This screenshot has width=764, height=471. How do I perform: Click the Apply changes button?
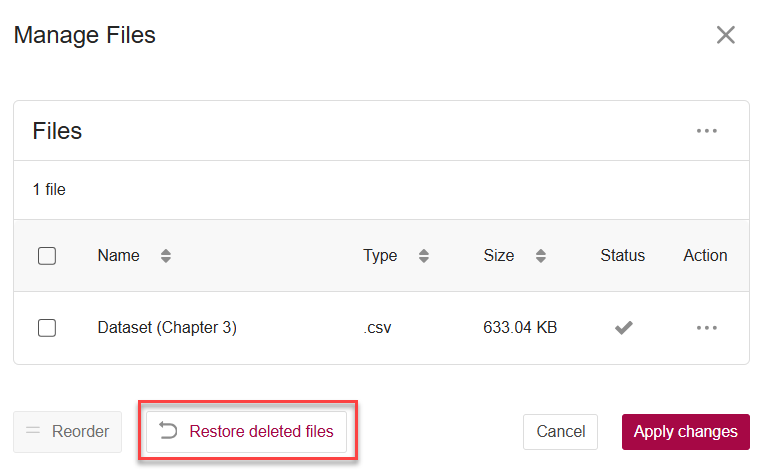click(685, 432)
